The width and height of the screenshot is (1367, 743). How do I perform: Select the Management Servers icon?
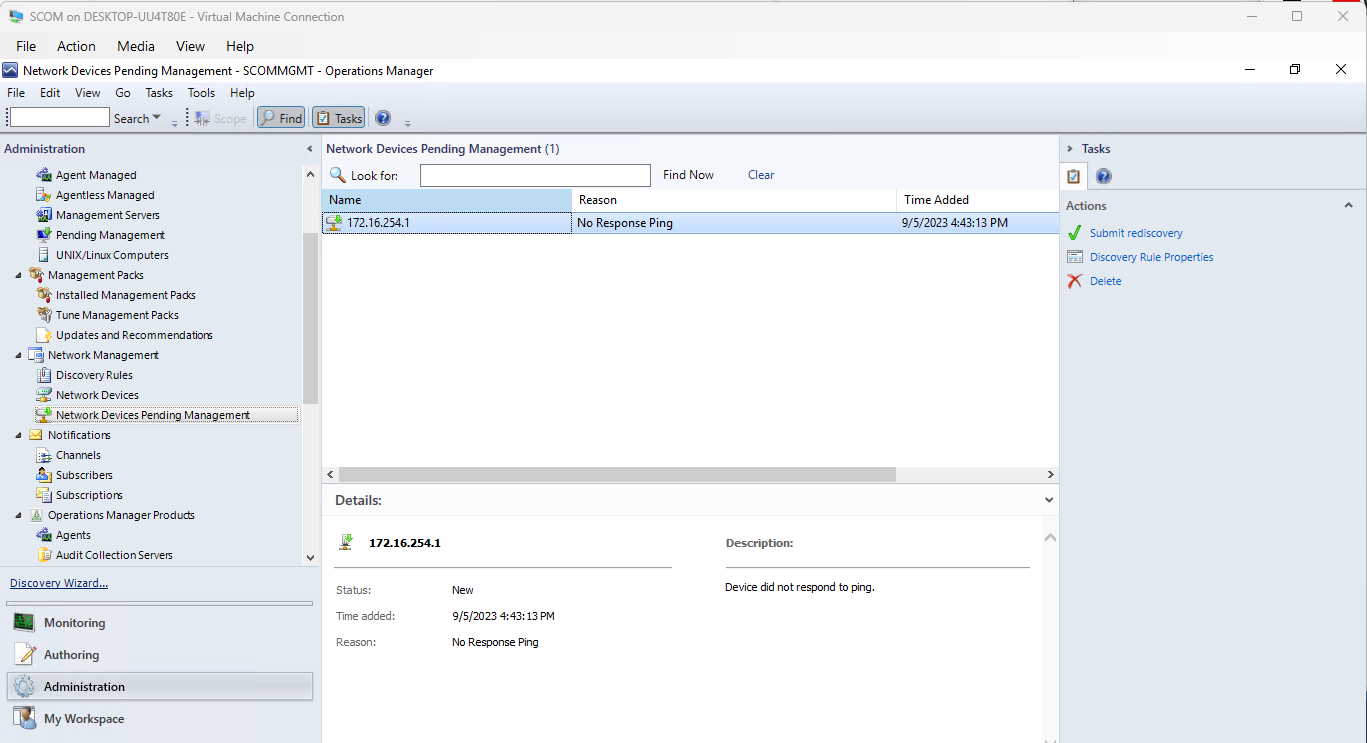coord(43,215)
